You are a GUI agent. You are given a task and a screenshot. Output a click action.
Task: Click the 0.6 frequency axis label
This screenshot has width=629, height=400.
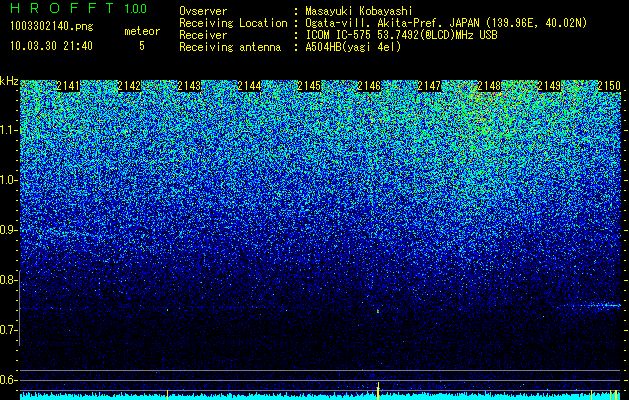8,380
